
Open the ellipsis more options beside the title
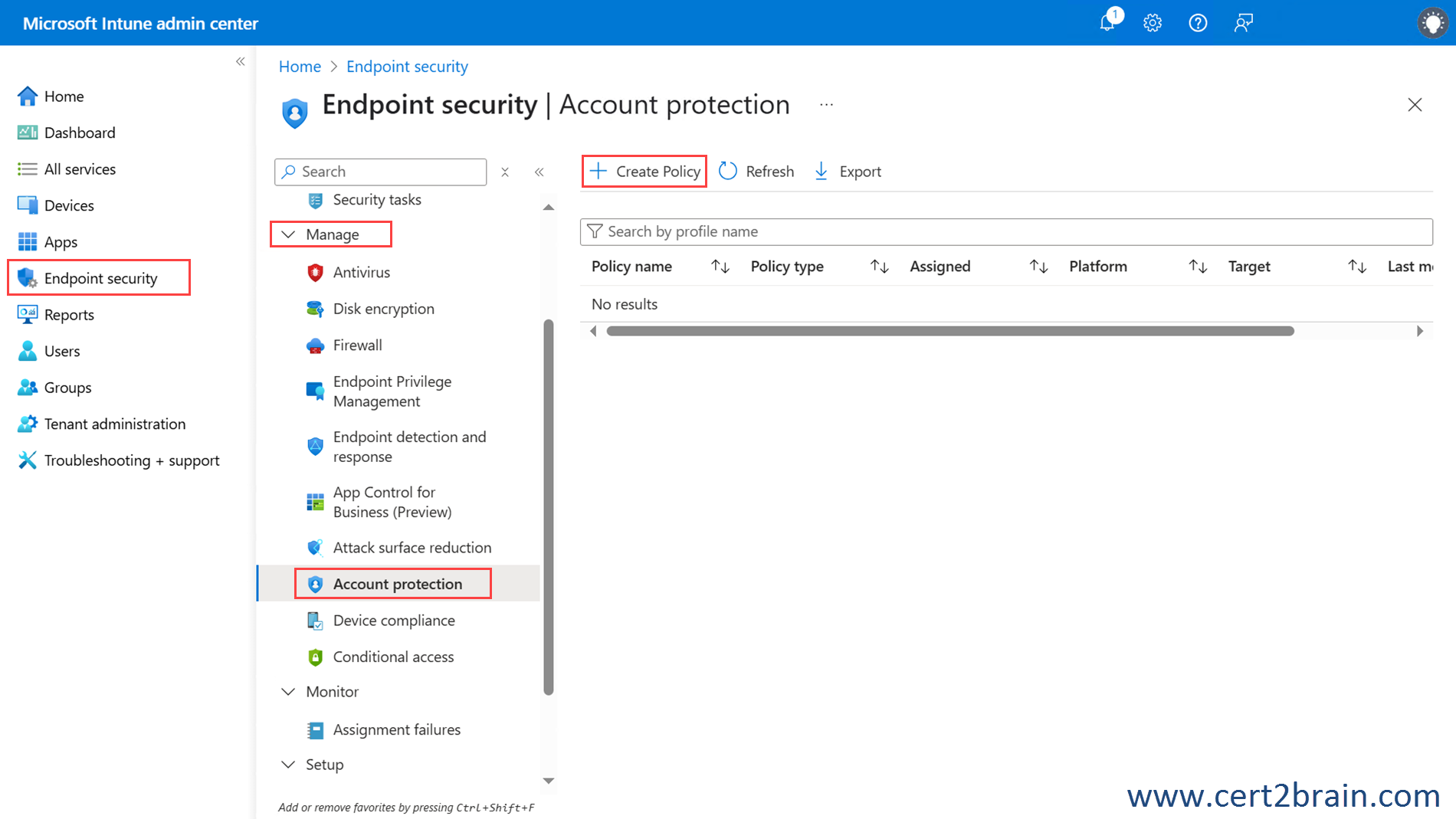(x=826, y=105)
